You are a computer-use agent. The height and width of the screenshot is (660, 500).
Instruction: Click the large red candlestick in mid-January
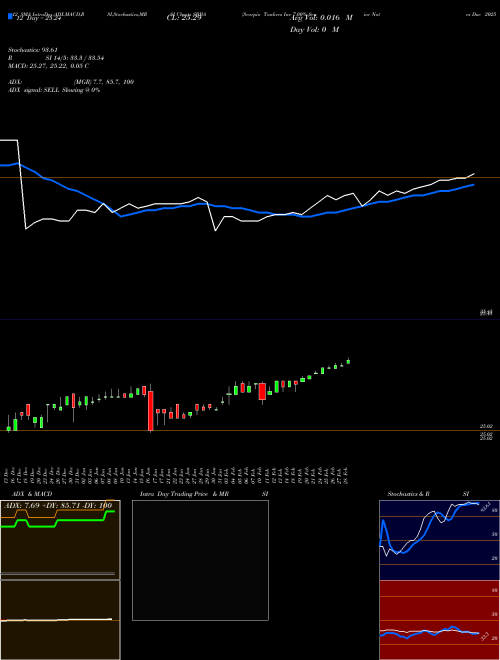[x=151, y=409]
